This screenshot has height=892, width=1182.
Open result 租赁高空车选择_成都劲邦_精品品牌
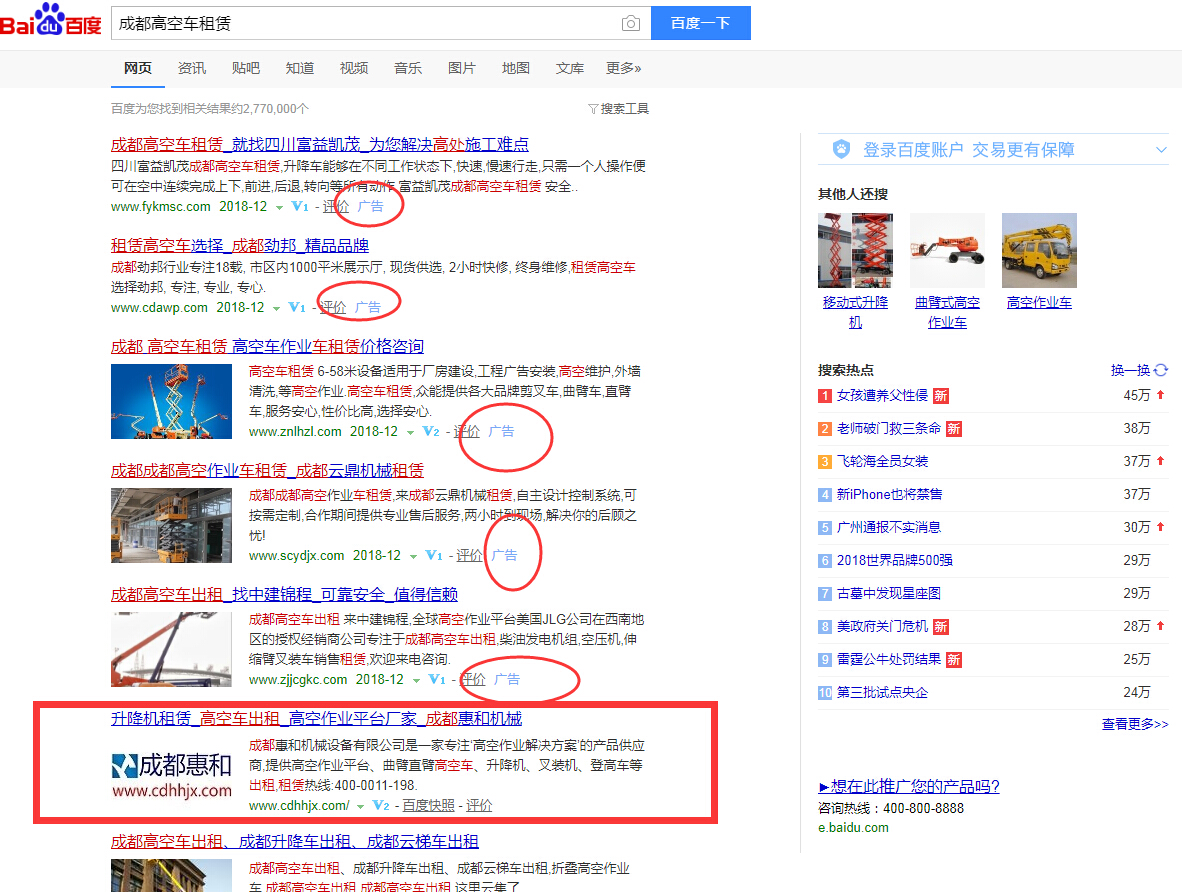pos(240,245)
